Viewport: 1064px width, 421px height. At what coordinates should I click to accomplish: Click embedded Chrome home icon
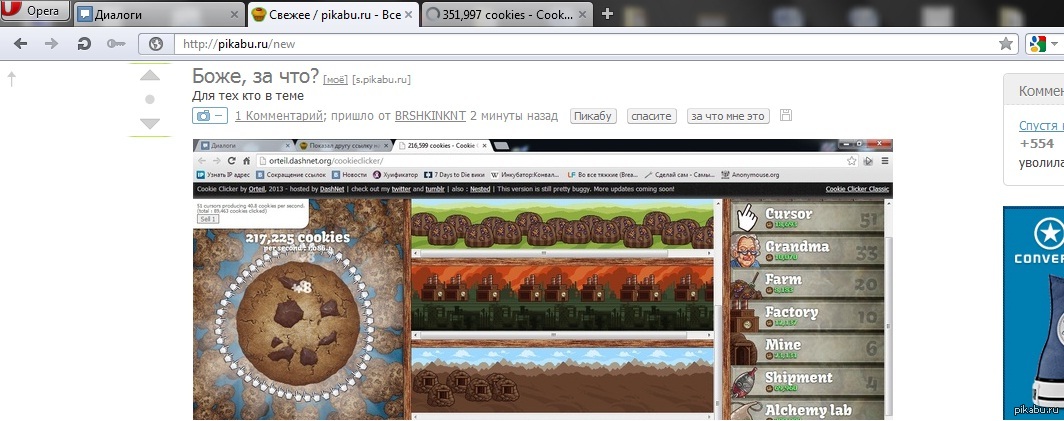(x=247, y=161)
